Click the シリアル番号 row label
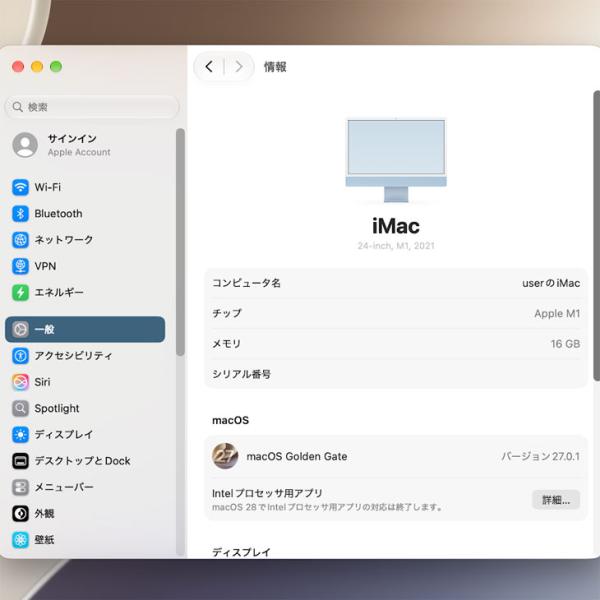Screen dimensions: 600x600 (x=241, y=374)
